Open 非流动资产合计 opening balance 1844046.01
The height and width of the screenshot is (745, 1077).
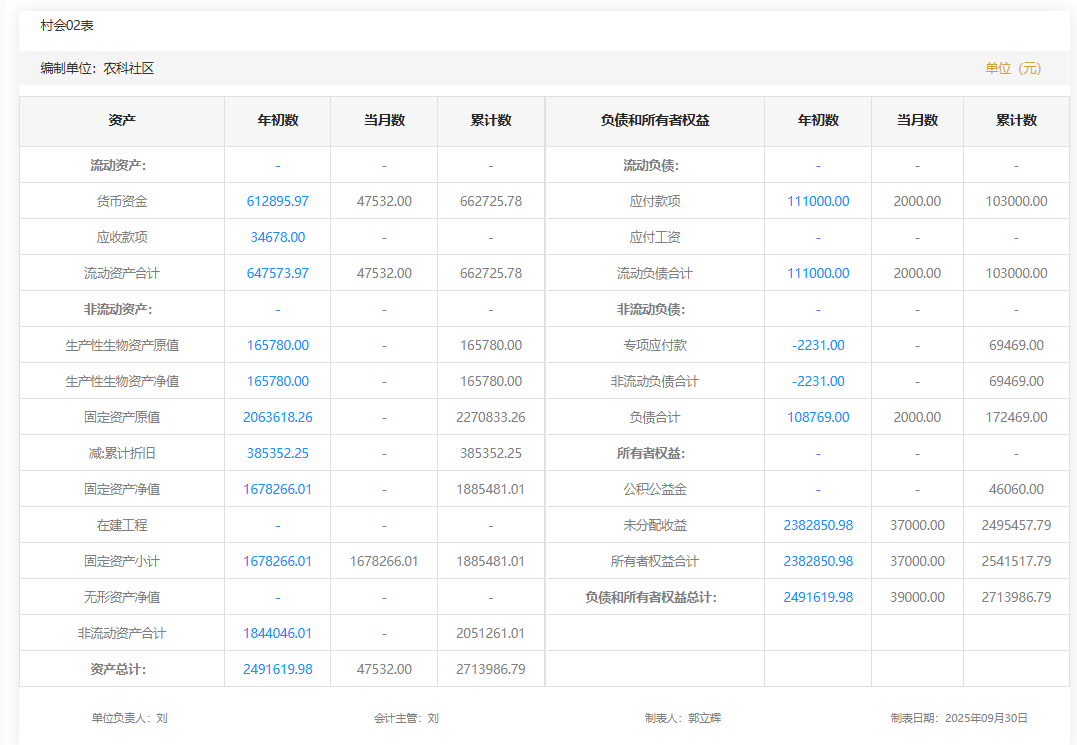pyautogui.click(x=277, y=633)
